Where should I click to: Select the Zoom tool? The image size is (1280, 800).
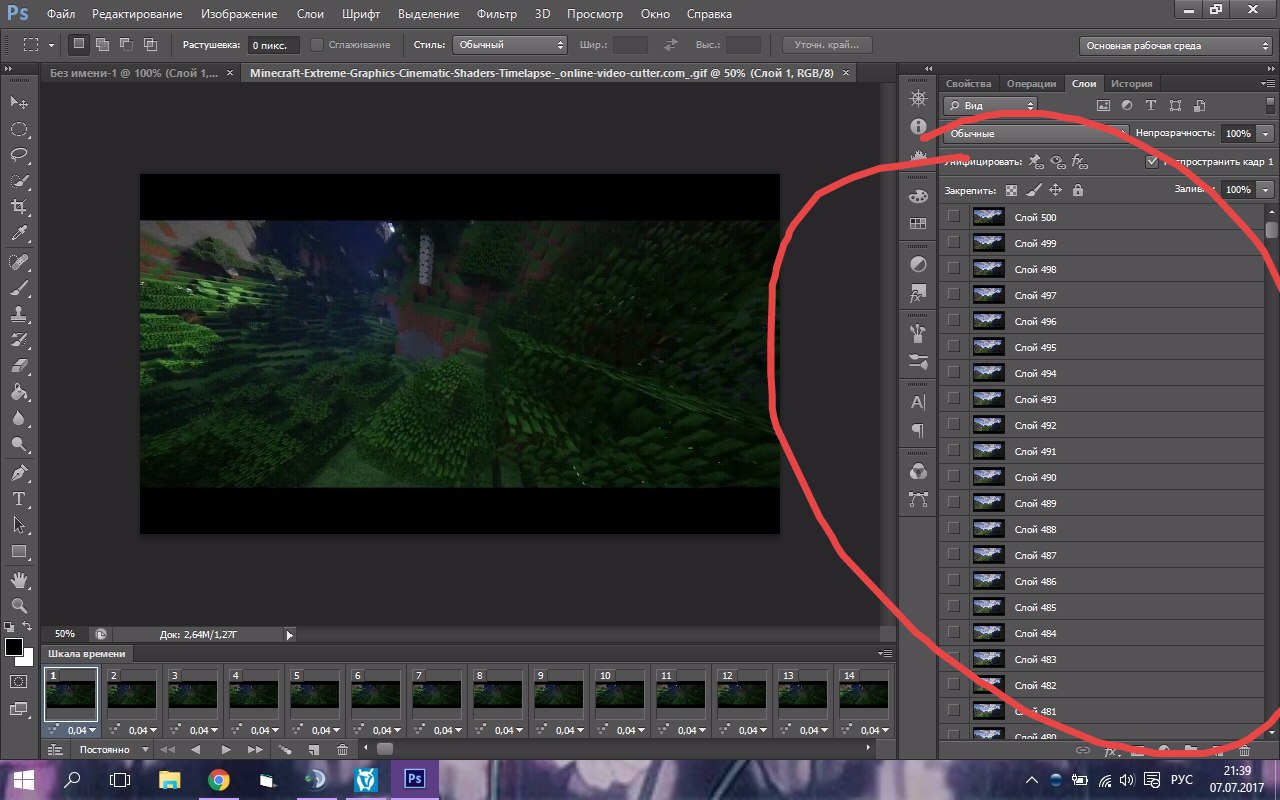coord(19,606)
